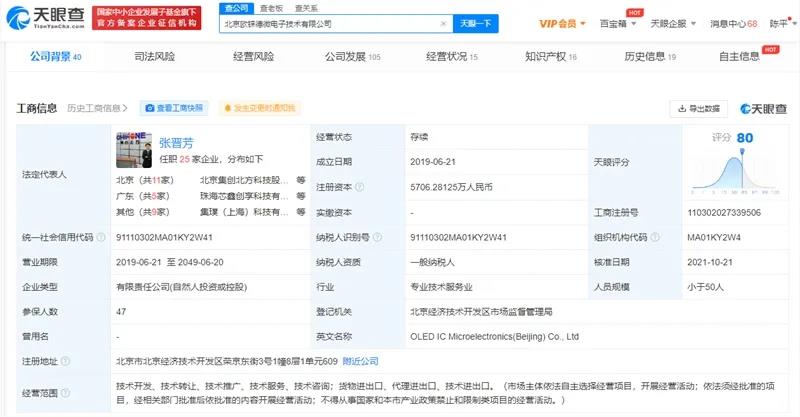Open the legal representative photo thumbnail

(136, 150)
